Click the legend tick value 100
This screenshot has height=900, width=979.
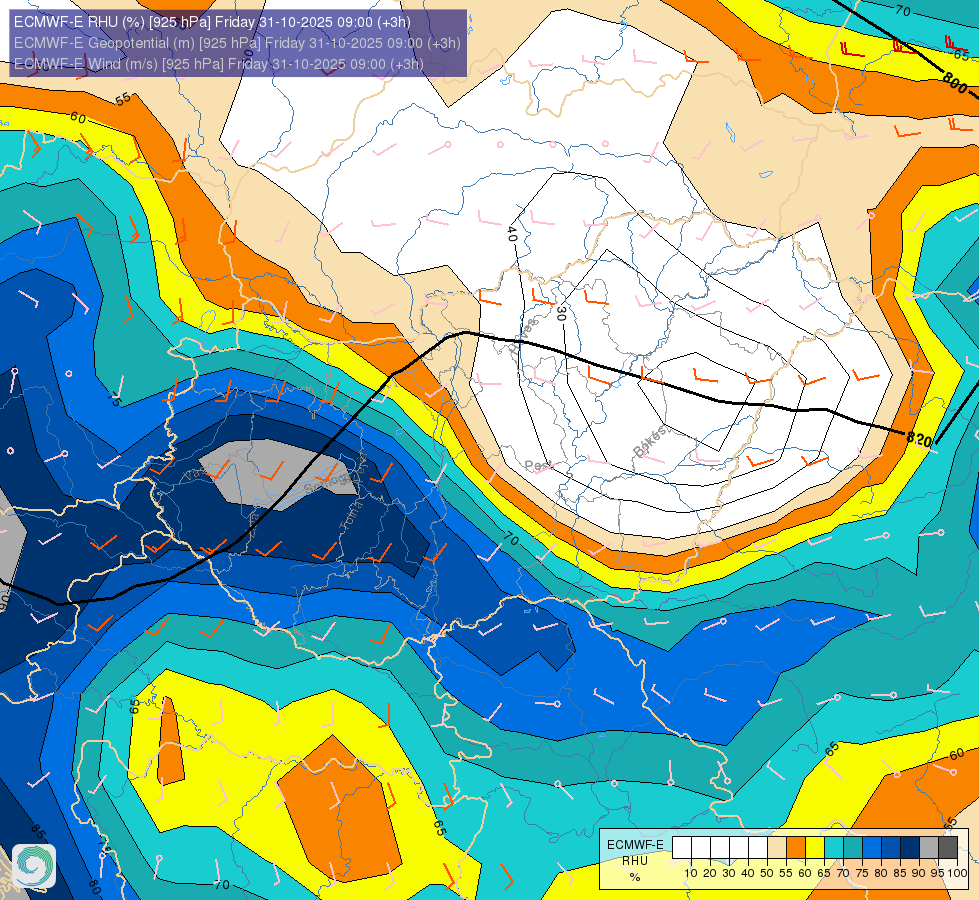[x=958, y=873]
